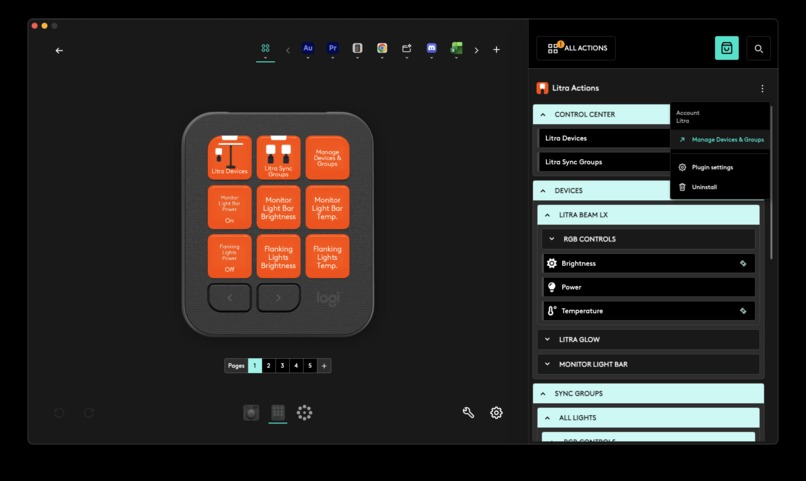Choose Plugin settings from menu

720,167
